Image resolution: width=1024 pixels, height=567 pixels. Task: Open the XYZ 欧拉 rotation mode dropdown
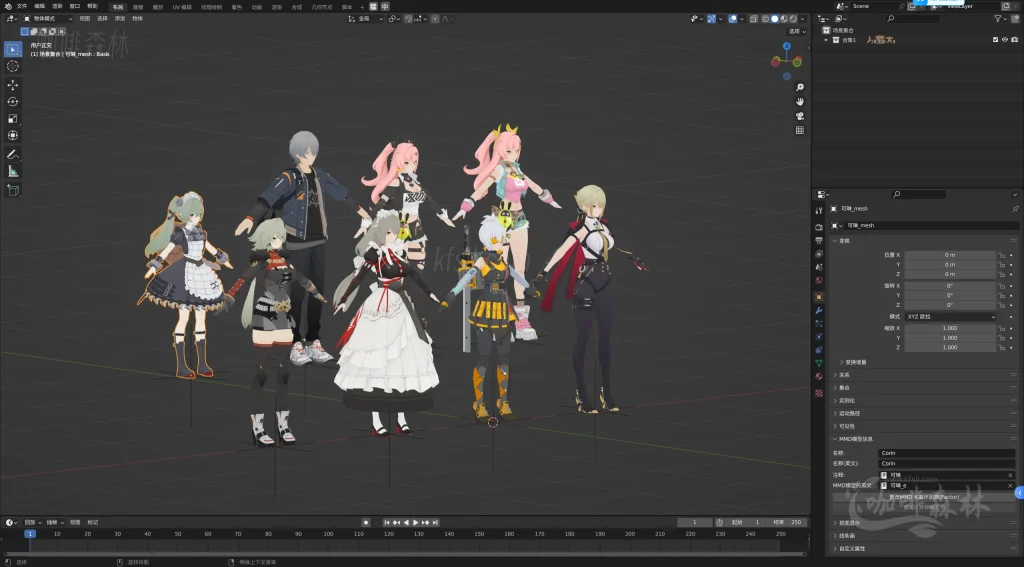[x=950, y=317]
